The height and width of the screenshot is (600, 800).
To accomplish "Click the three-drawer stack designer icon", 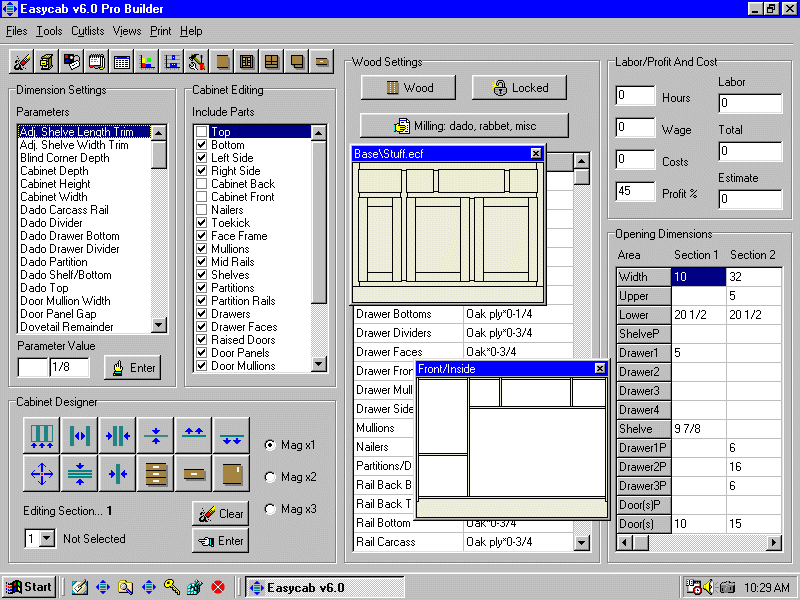I will tap(156, 473).
